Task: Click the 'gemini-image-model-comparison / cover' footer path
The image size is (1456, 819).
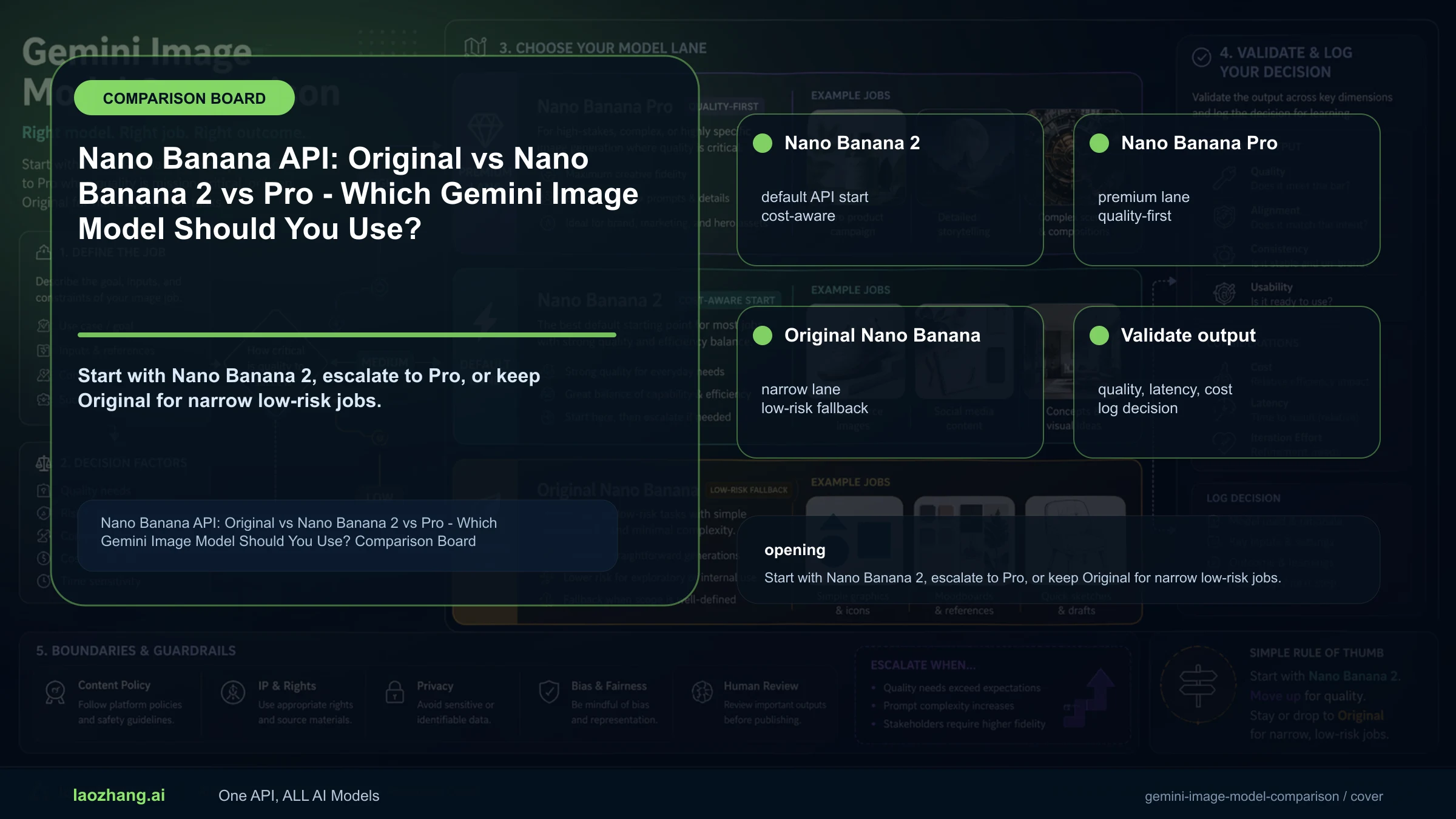Action: coord(1264,797)
